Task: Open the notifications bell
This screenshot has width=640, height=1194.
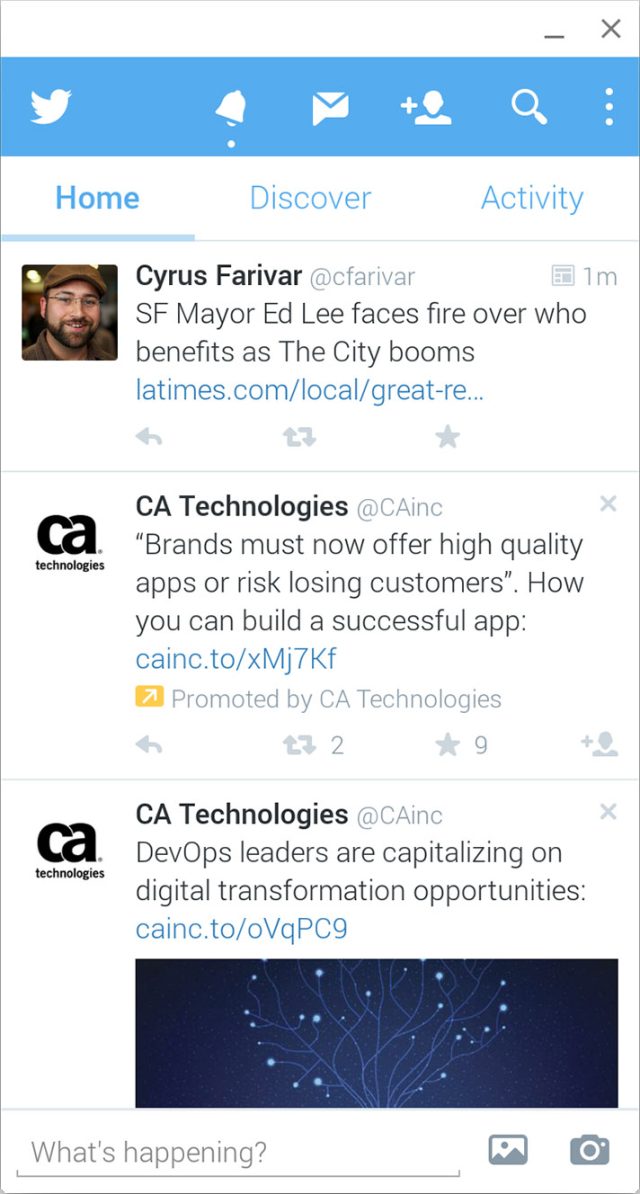Action: tap(230, 108)
